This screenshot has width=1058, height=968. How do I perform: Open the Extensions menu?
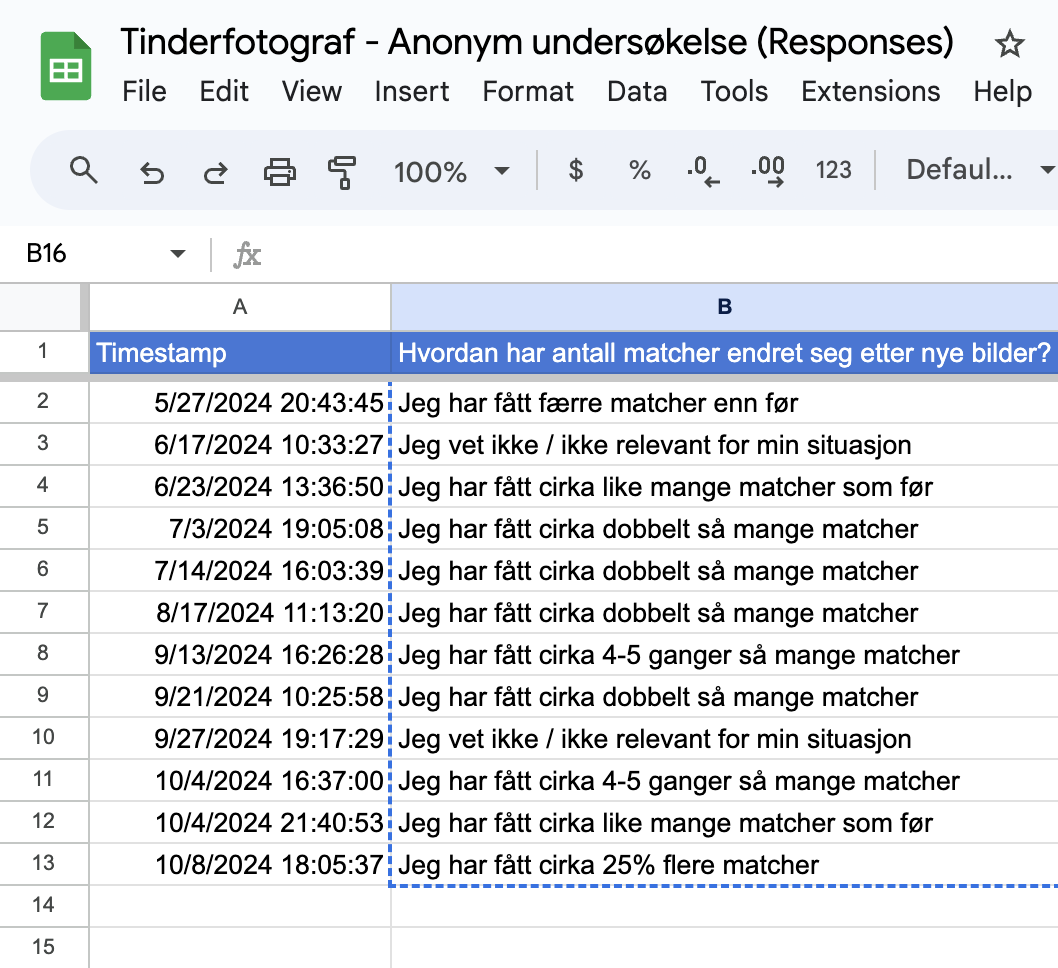pyautogui.click(x=869, y=91)
